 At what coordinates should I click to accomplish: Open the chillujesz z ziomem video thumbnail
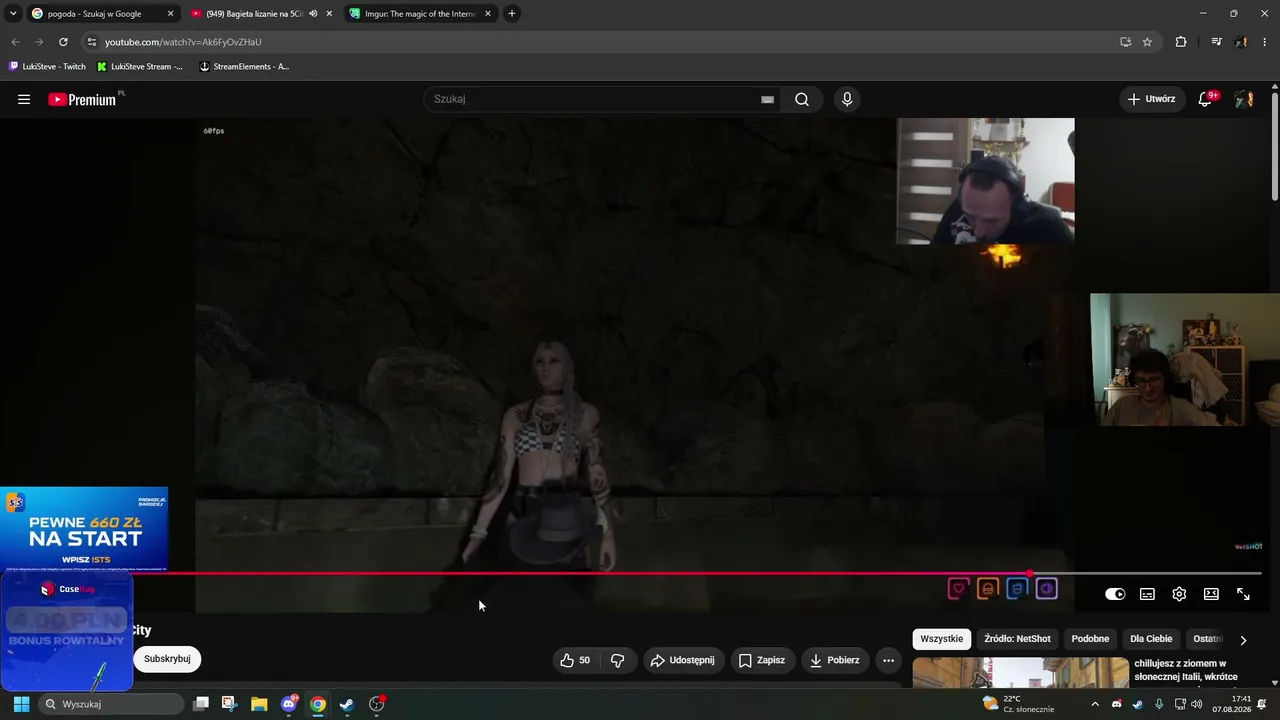[1021, 673]
